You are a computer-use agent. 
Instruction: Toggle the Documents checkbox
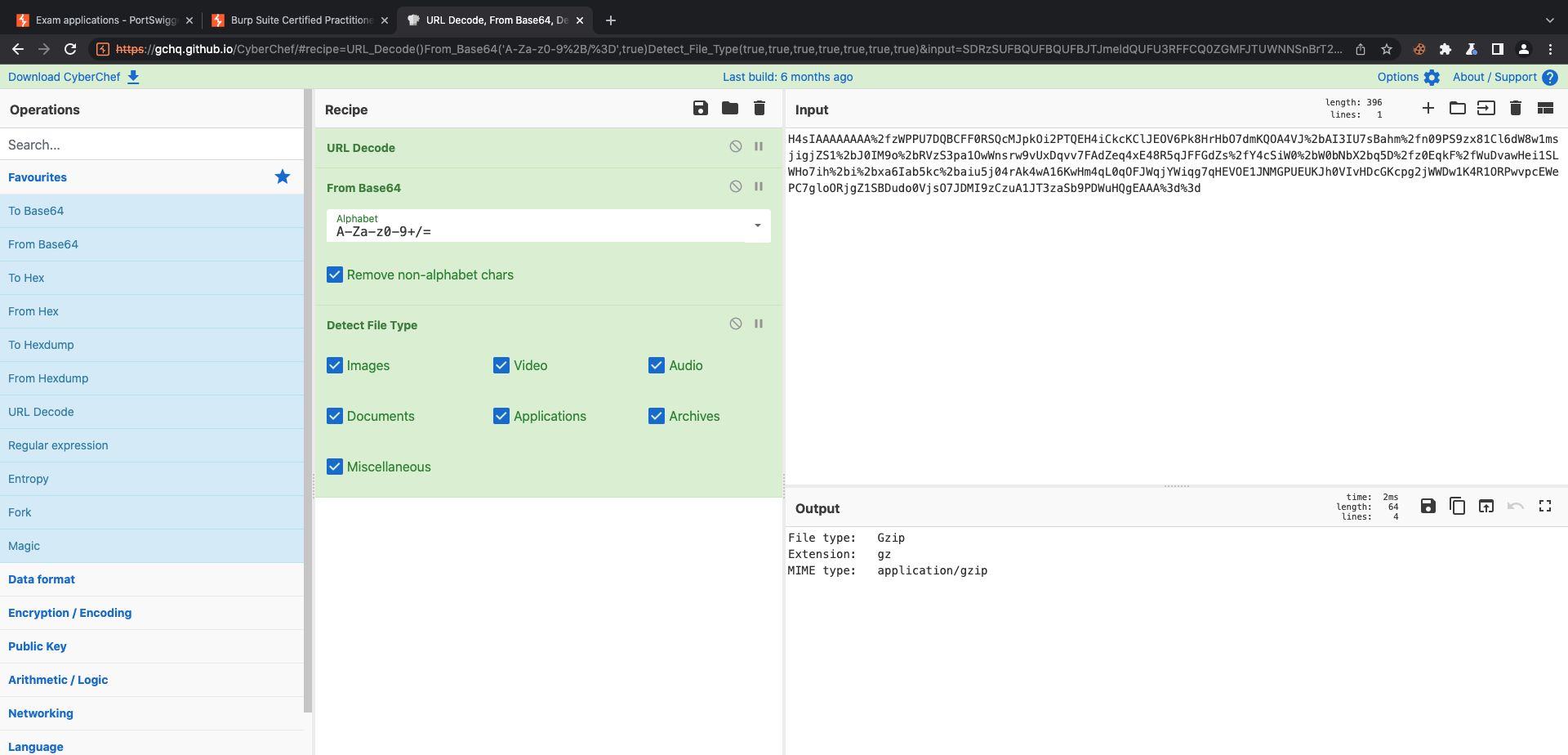(x=335, y=416)
